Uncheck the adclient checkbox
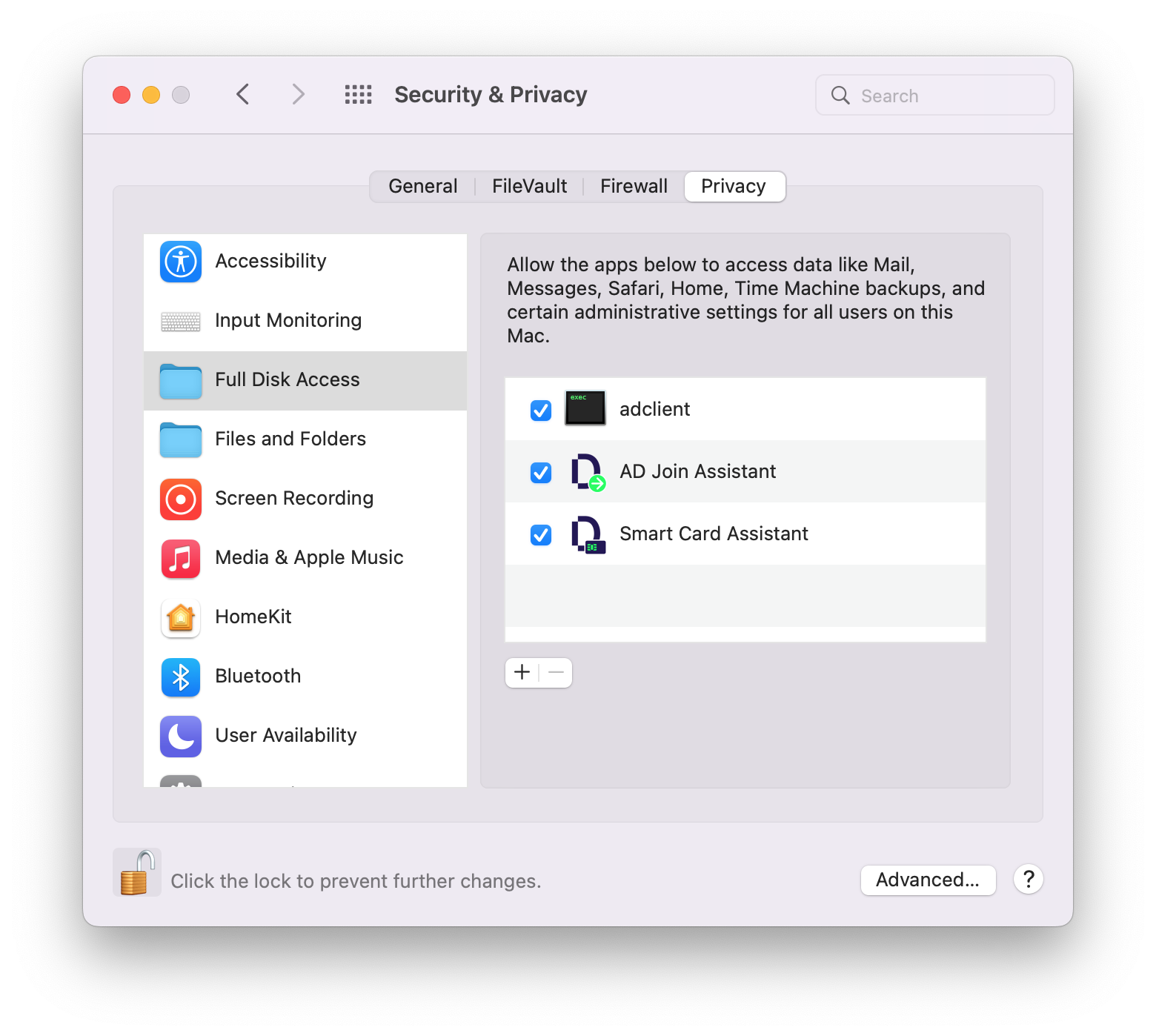 point(541,410)
